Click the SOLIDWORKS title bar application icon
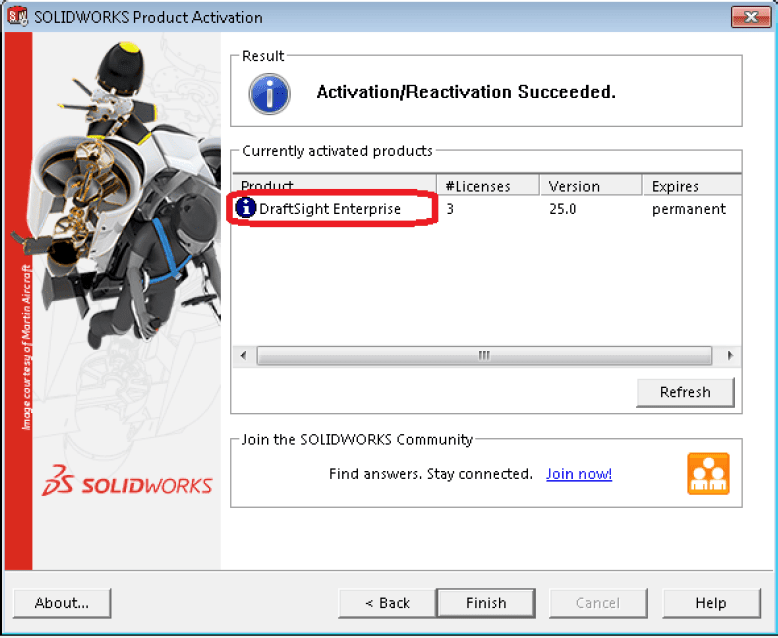 click(18, 17)
